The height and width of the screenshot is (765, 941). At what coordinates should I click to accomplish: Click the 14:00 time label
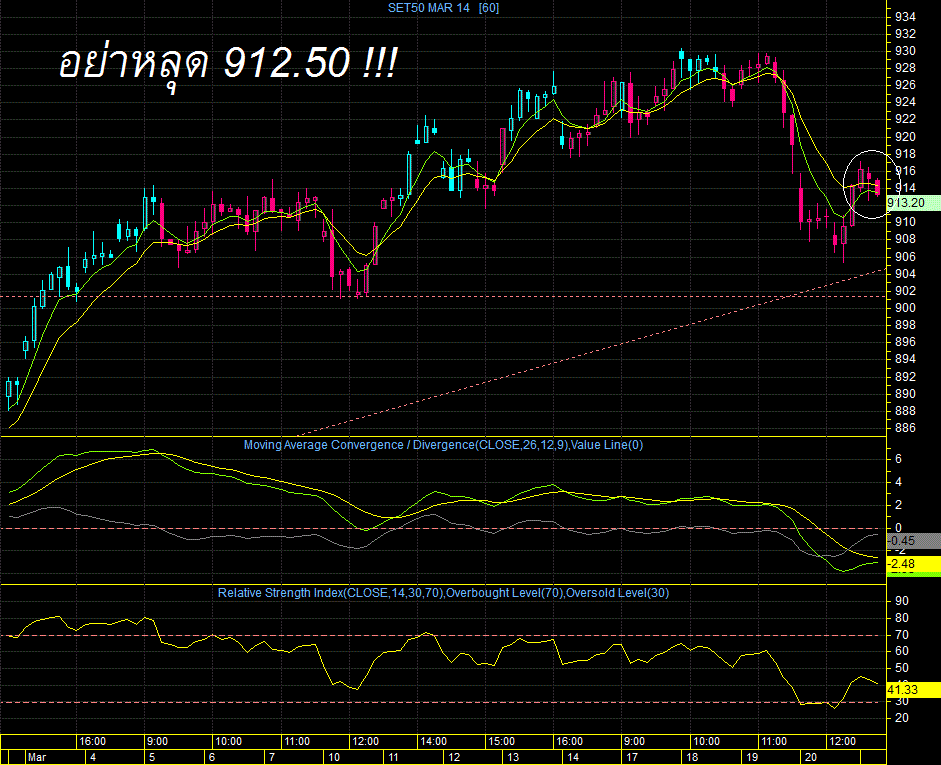pos(433,742)
